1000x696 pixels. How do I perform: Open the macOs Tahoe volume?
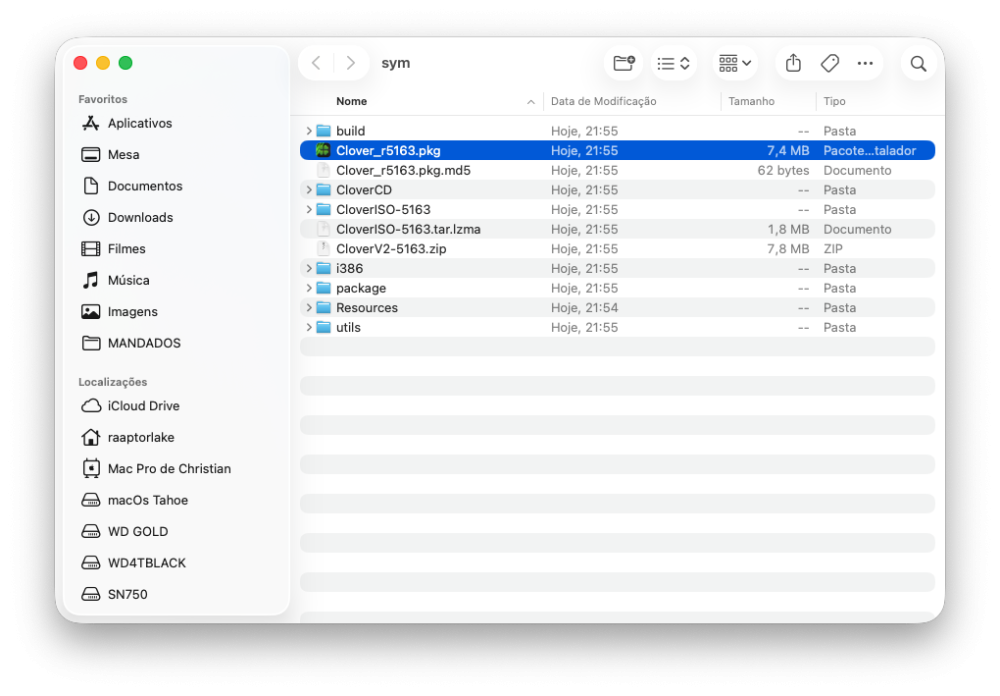[x=147, y=500]
